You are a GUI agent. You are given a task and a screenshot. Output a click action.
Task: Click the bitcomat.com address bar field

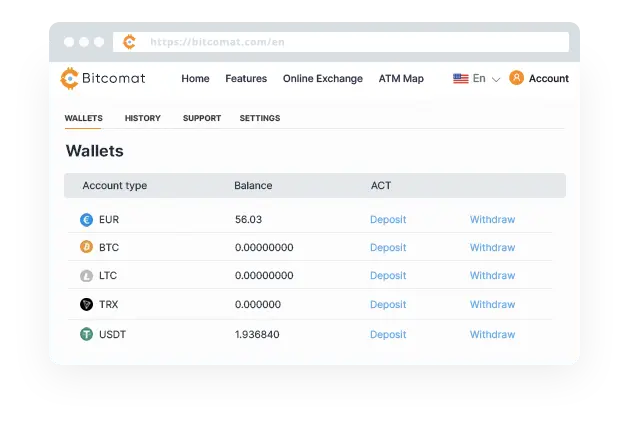point(341,42)
